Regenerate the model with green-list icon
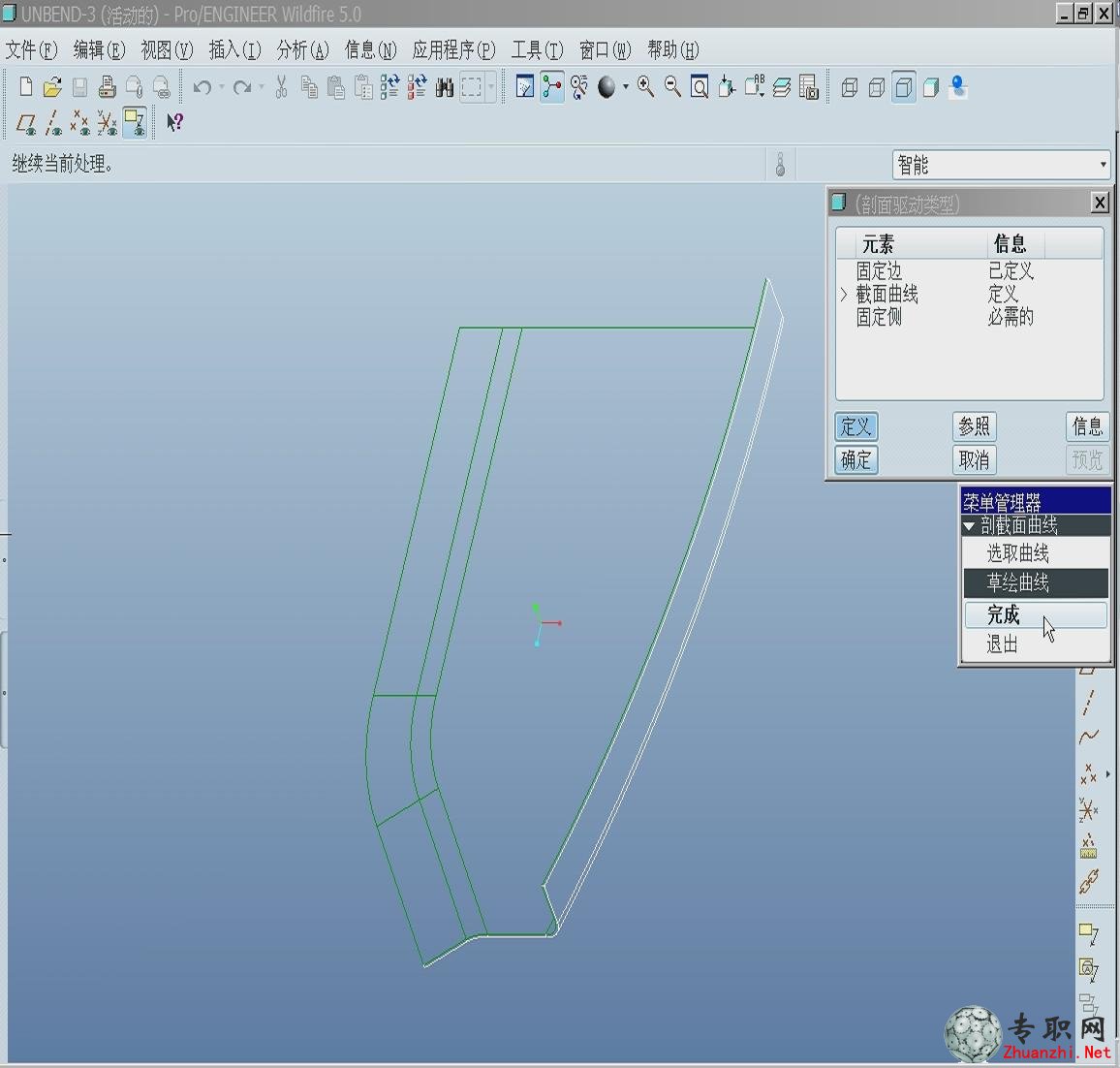Screen dimensions: 1120x1068 coord(390,87)
